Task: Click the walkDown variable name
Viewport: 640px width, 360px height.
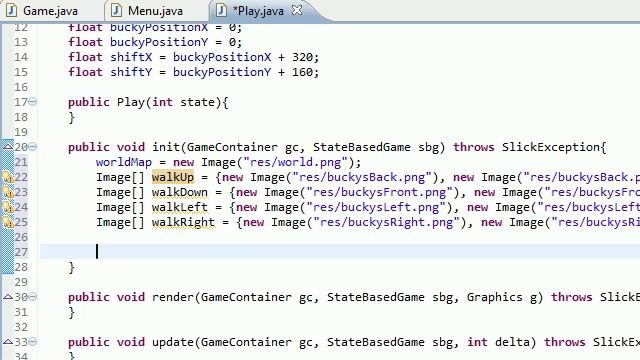Action: pyautogui.click(x=180, y=192)
